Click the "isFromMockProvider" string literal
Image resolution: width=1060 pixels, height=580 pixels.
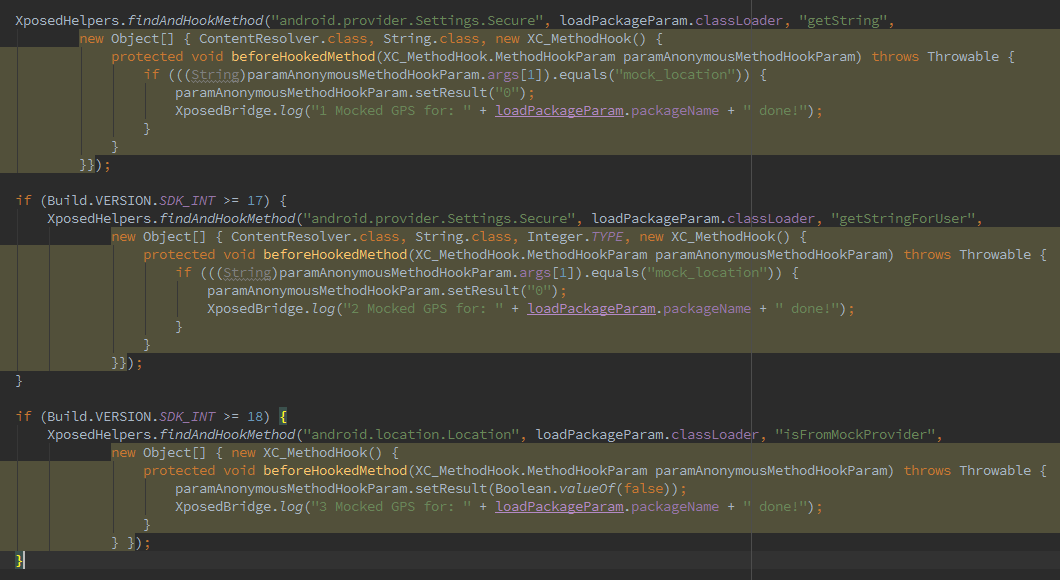[x=854, y=435]
